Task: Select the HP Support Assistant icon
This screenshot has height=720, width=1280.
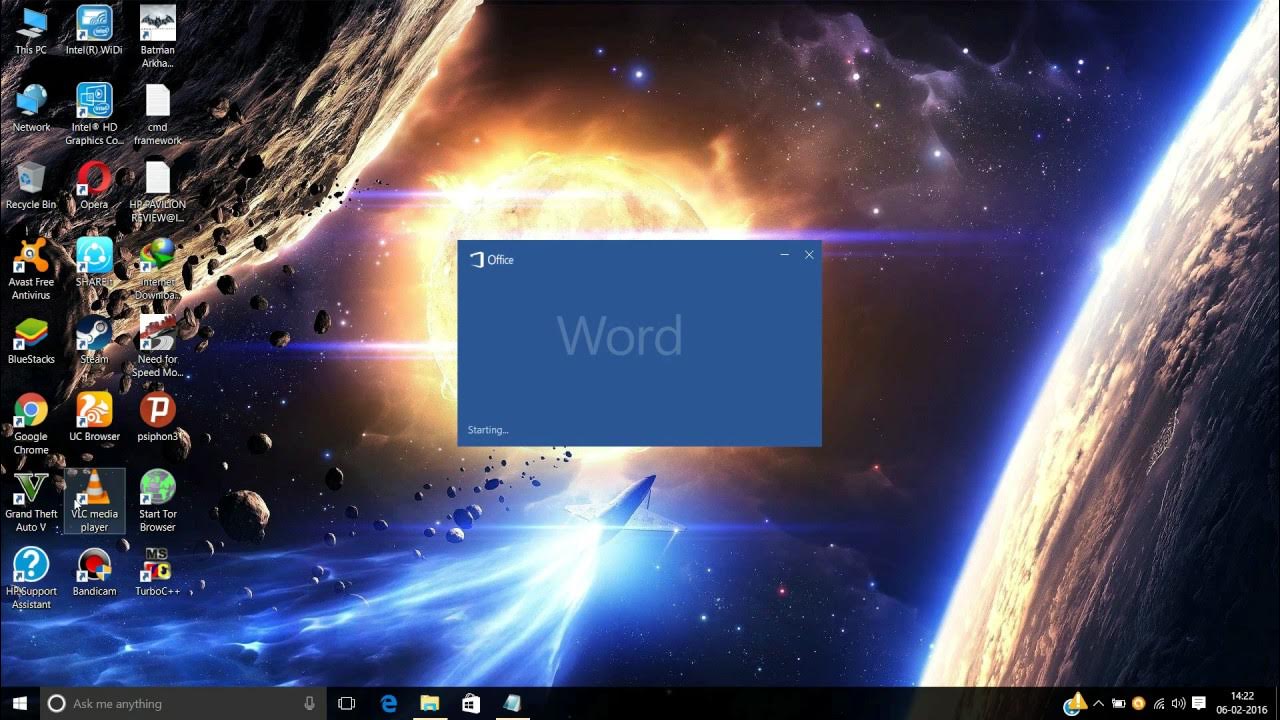Action: 31,578
